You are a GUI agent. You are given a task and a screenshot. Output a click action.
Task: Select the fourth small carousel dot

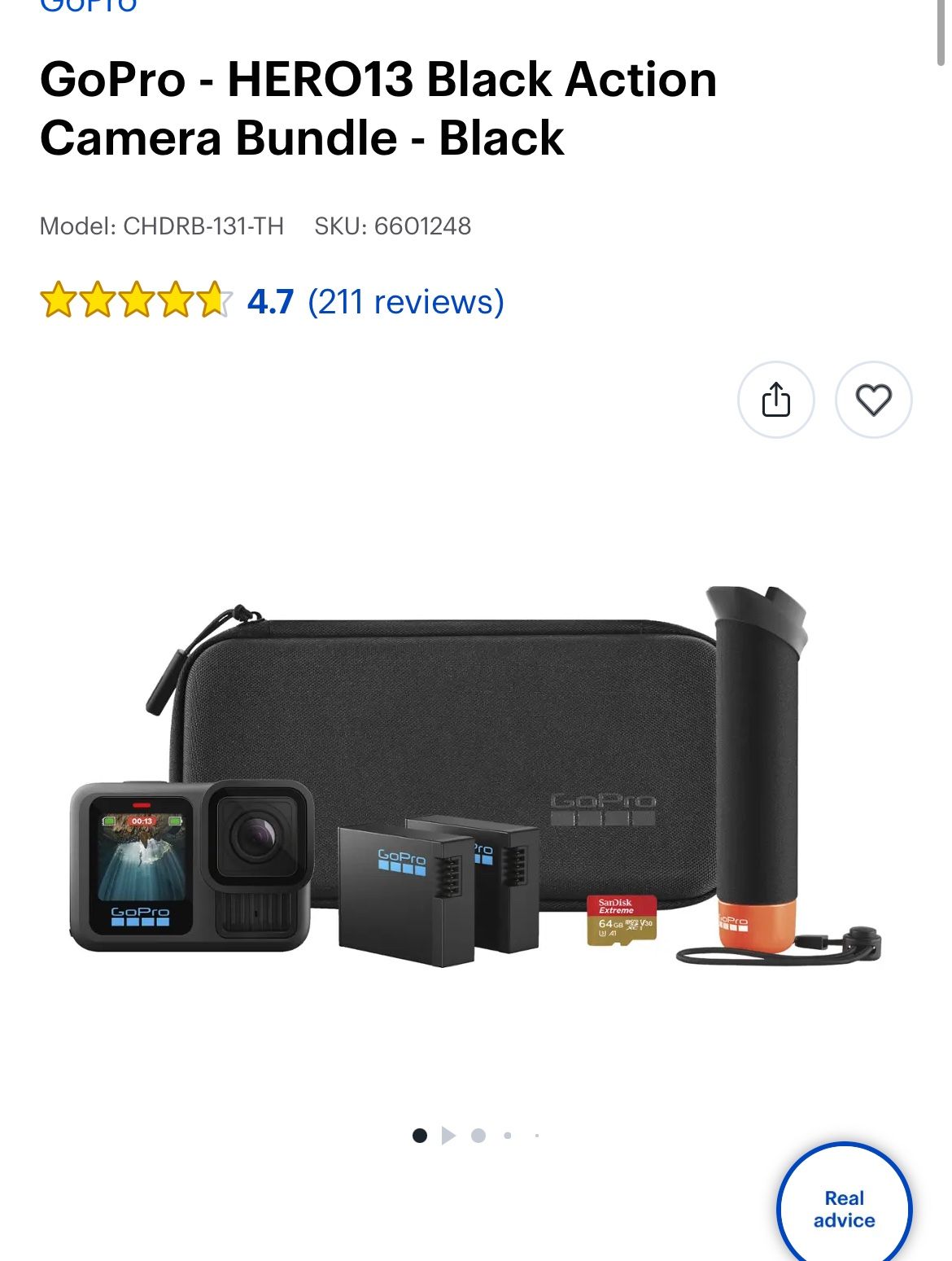pos(508,1136)
